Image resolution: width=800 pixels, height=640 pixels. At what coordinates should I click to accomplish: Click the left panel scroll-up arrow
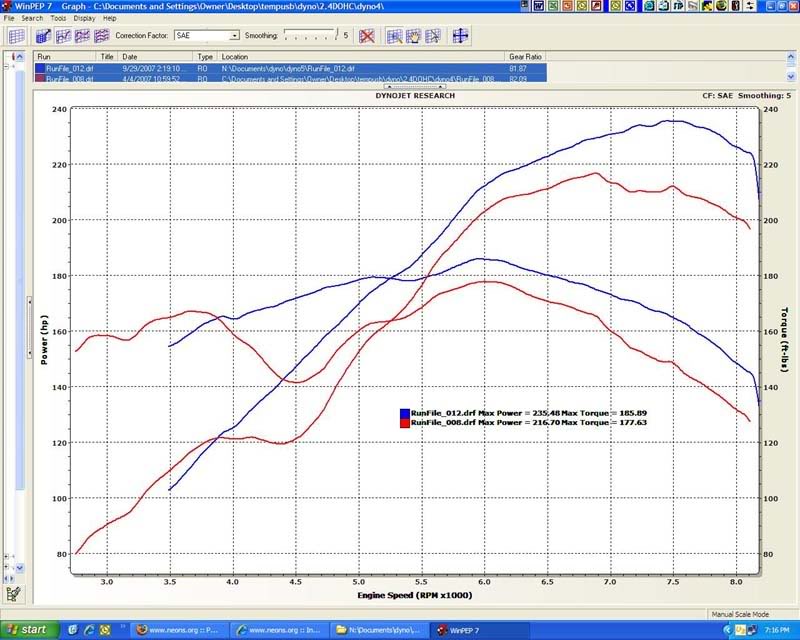[20, 57]
